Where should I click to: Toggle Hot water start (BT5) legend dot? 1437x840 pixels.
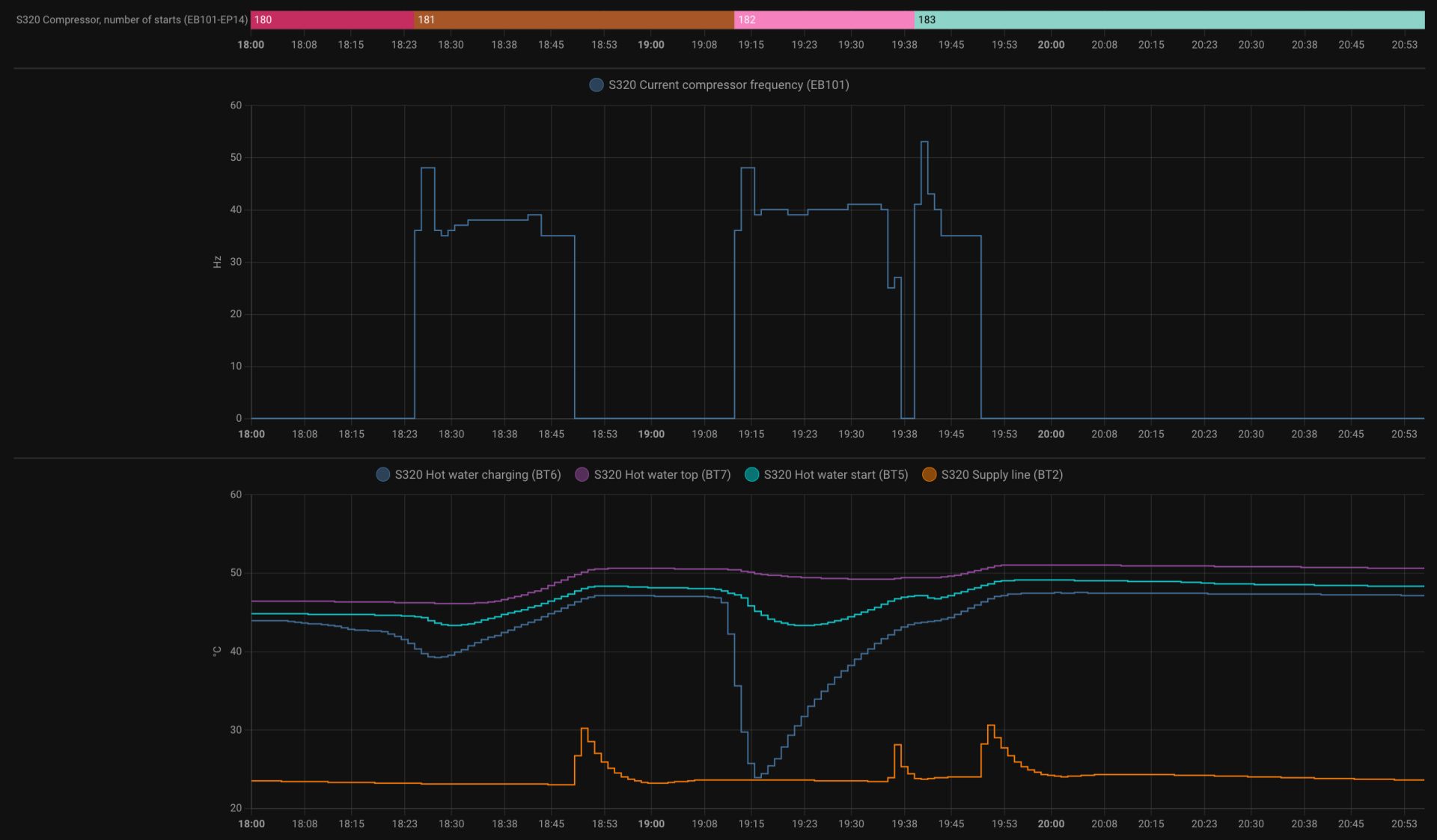click(x=751, y=475)
